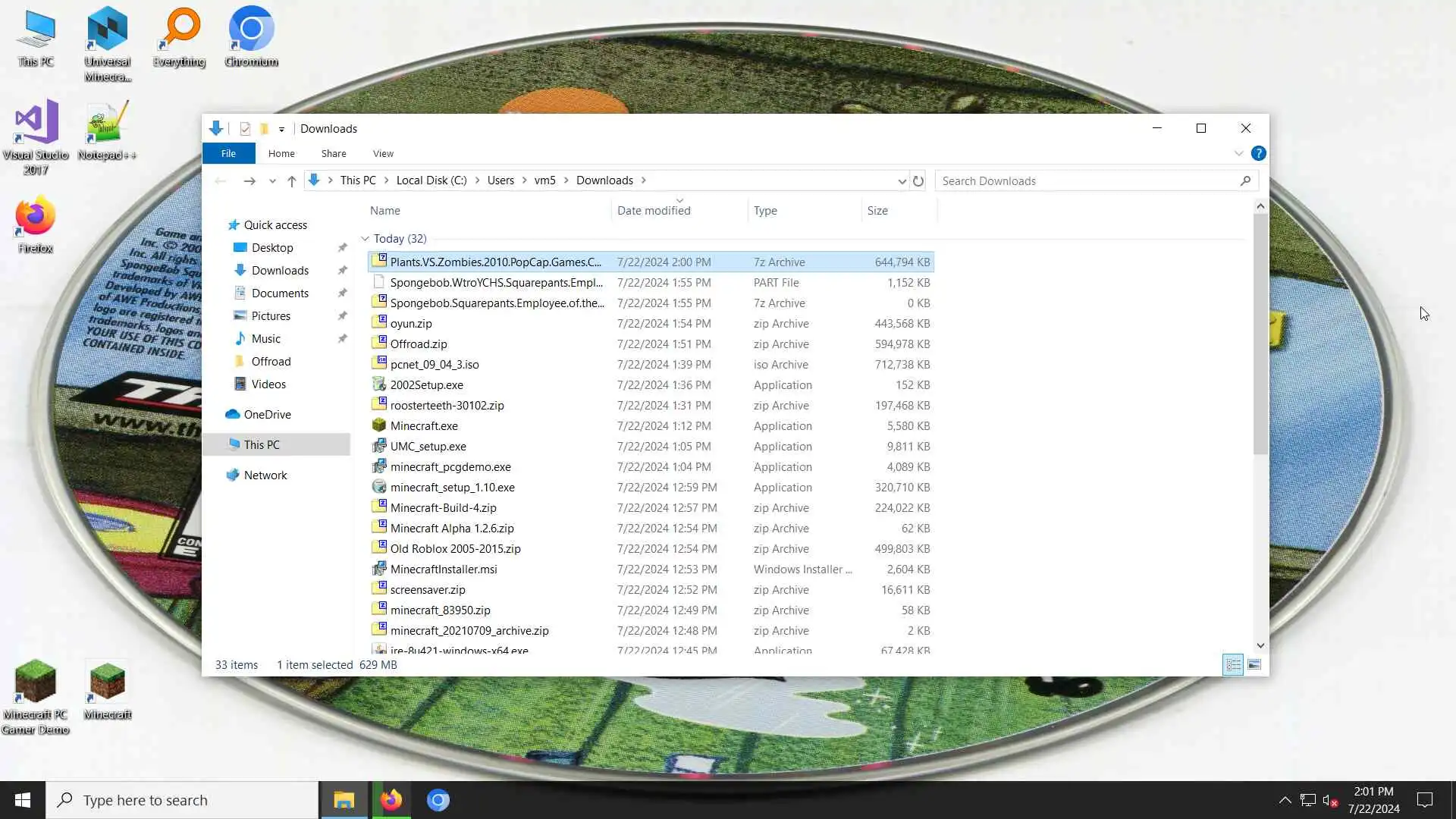Open the File menu tab
Viewport: 1456px width, 819px height.
click(x=228, y=154)
